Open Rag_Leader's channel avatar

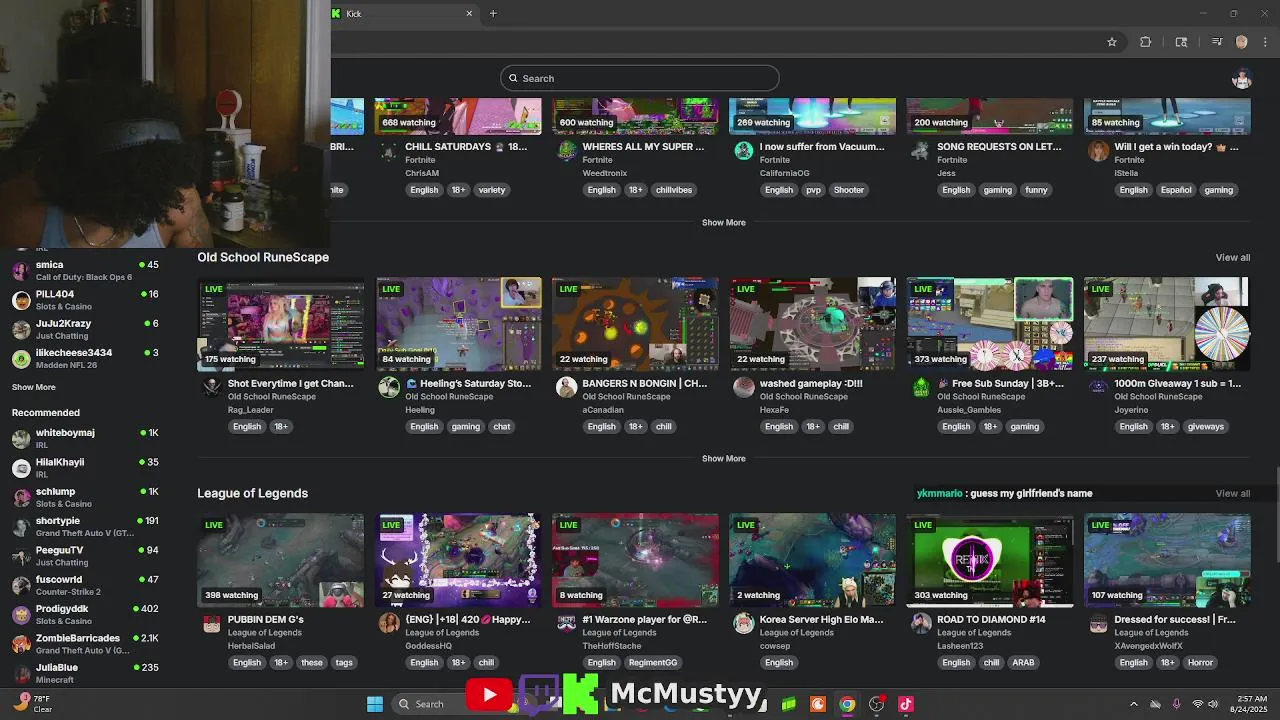click(212, 388)
